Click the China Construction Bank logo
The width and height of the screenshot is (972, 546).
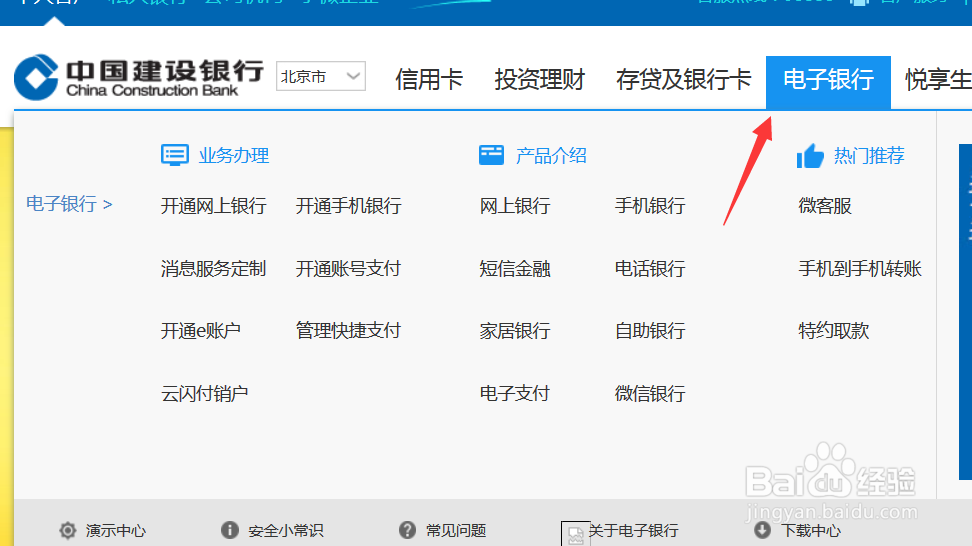139,77
